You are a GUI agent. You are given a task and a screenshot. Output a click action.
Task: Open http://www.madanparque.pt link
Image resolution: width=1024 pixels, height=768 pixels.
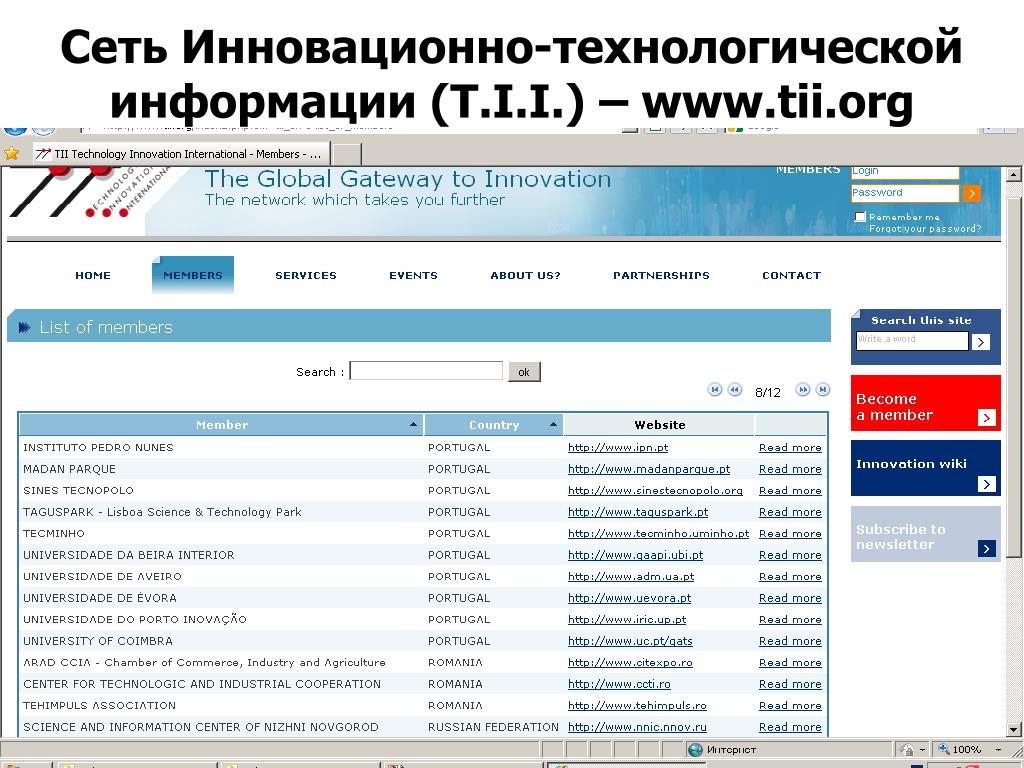tap(648, 469)
